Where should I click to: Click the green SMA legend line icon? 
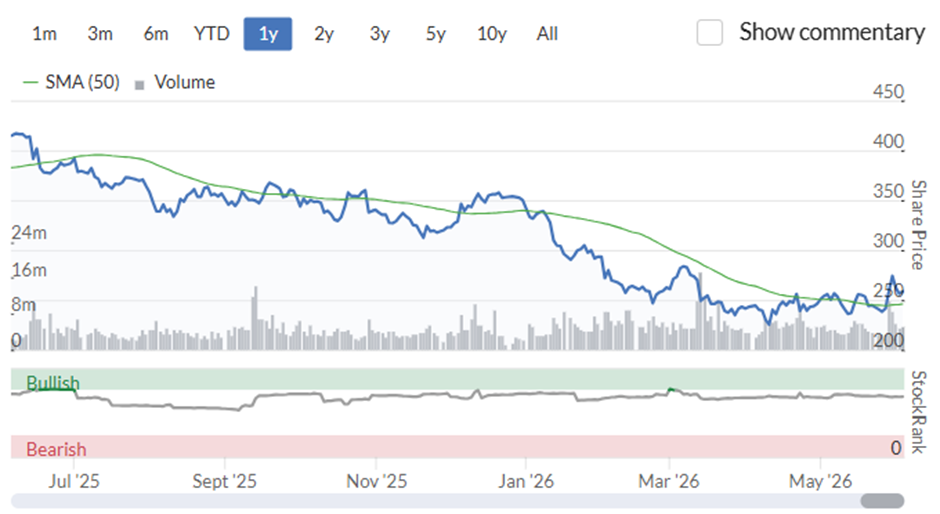31,82
